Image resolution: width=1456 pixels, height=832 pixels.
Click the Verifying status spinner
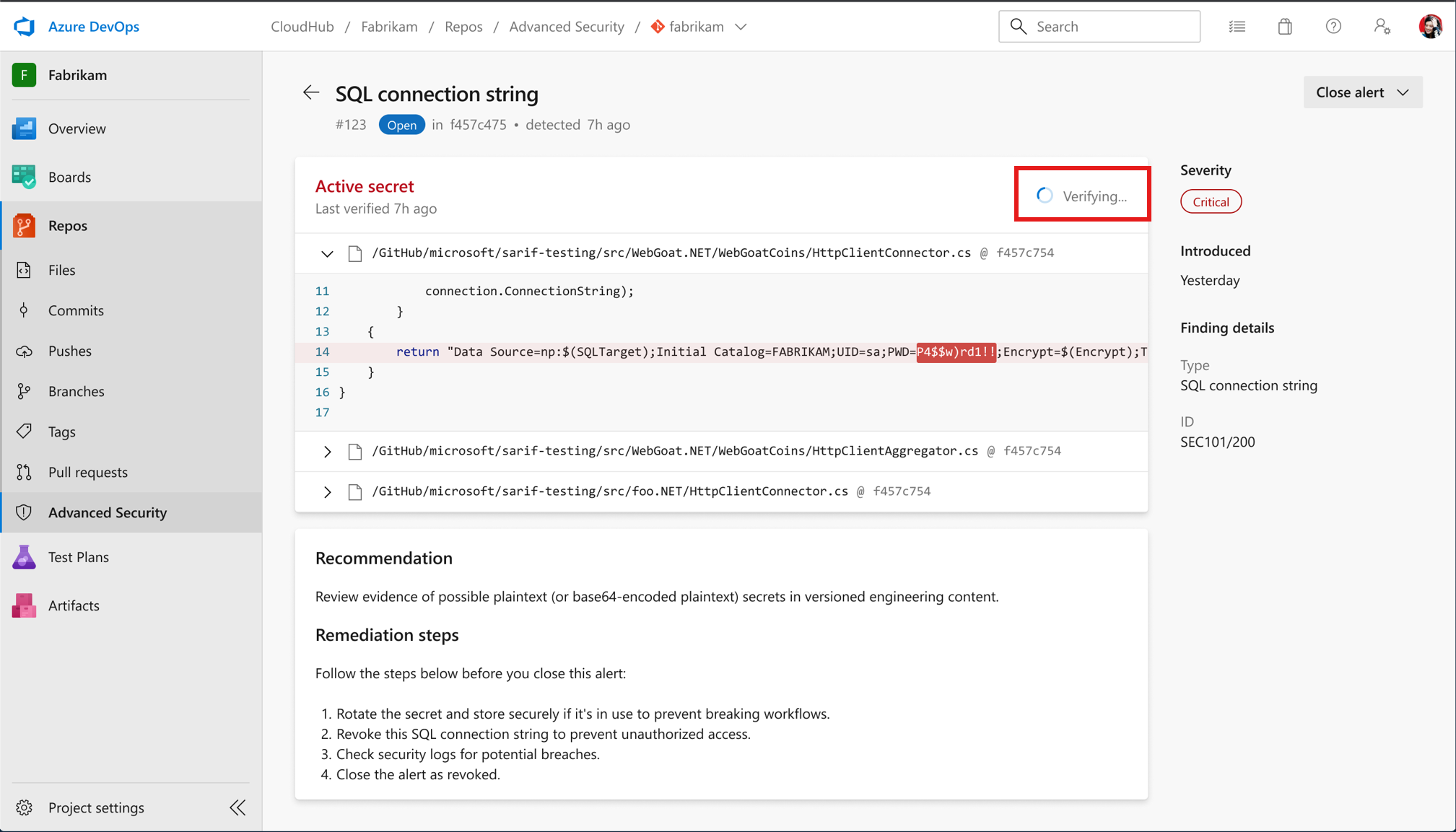[1045, 196]
